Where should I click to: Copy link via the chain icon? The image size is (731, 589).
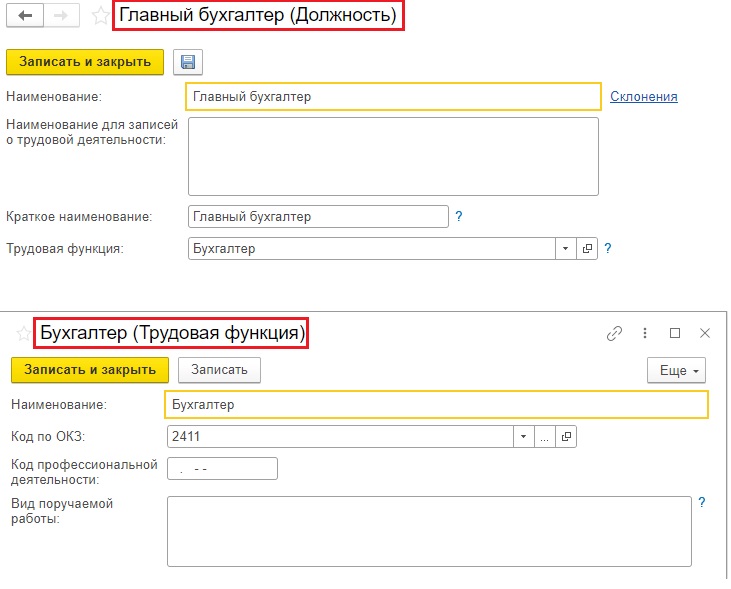614,333
